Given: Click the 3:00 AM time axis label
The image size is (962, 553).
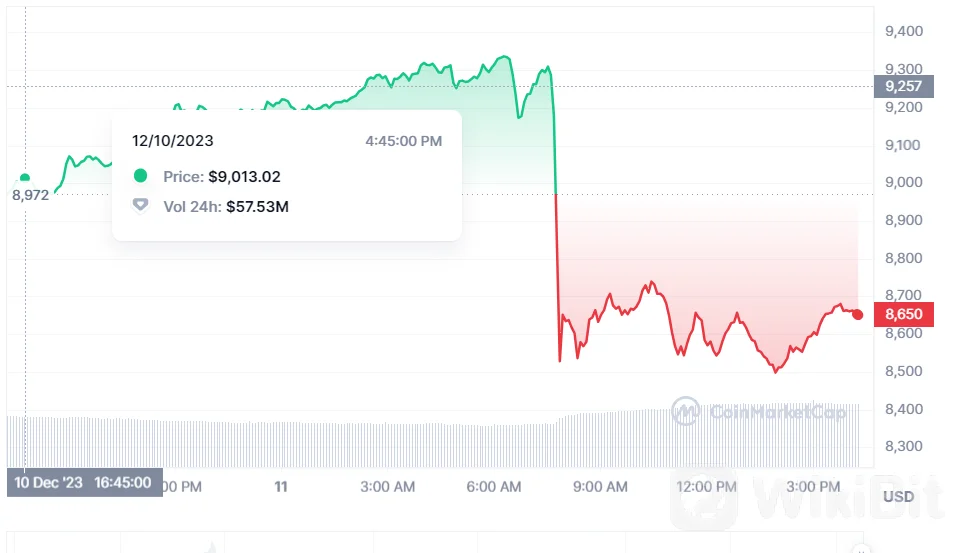Looking at the screenshot, I should (x=387, y=487).
